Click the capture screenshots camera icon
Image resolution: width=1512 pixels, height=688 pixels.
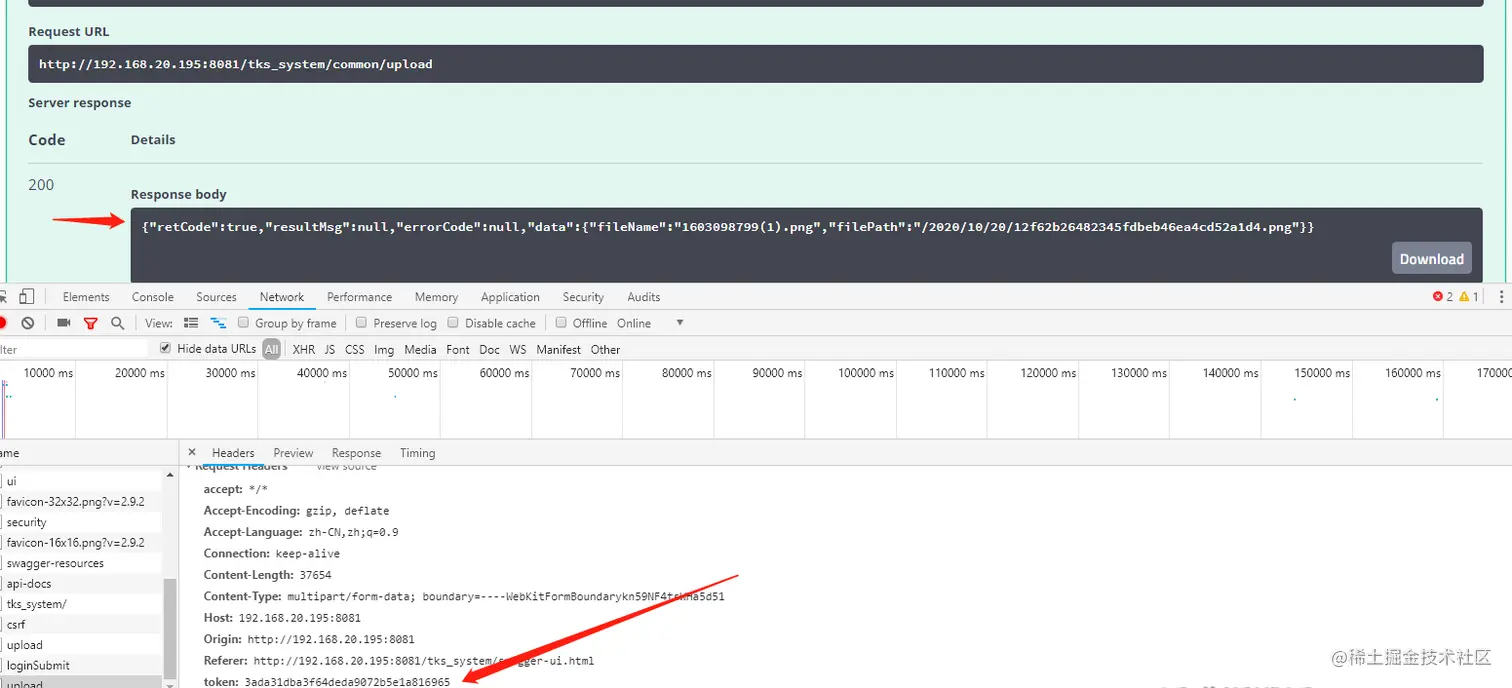[64, 323]
